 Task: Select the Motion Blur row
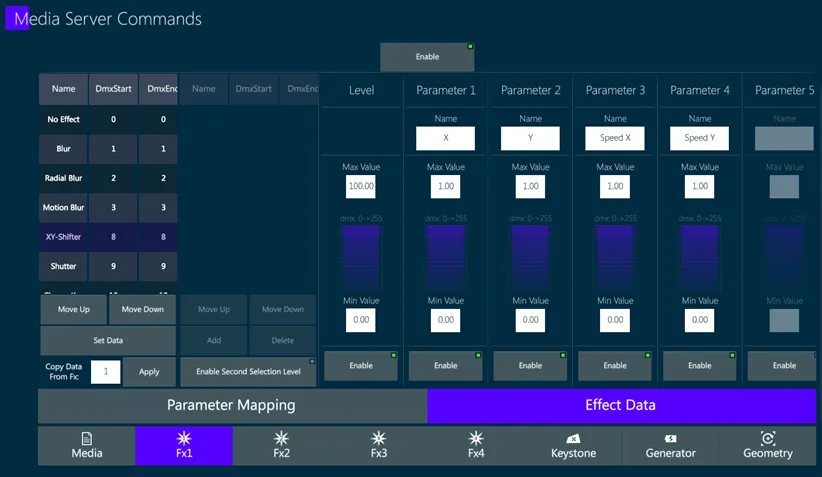point(108,208)
